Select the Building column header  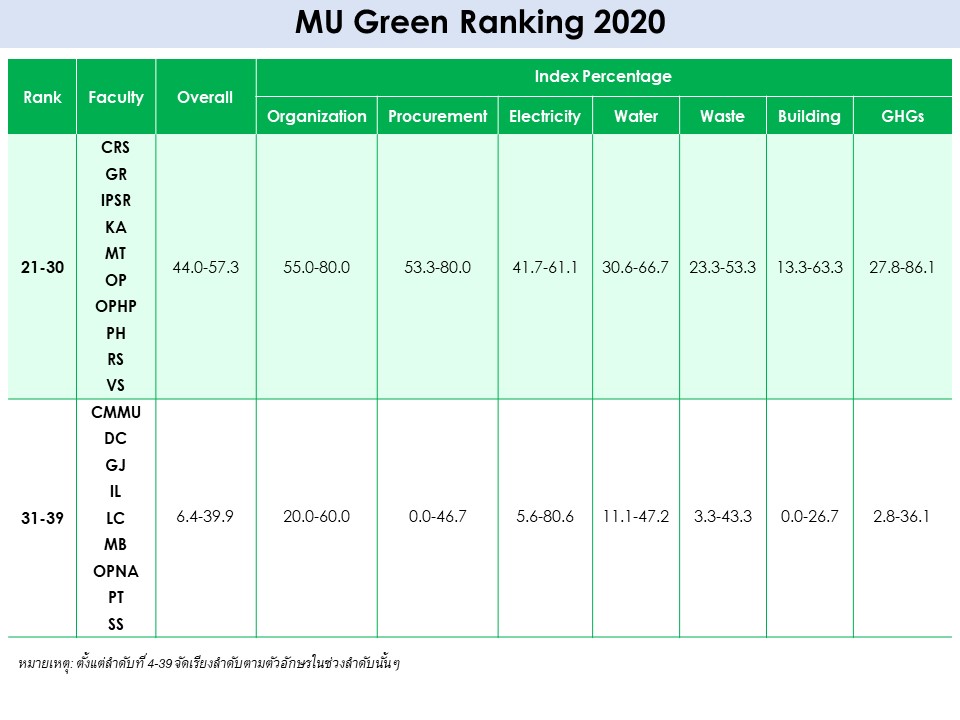click(x=809, y=116)
